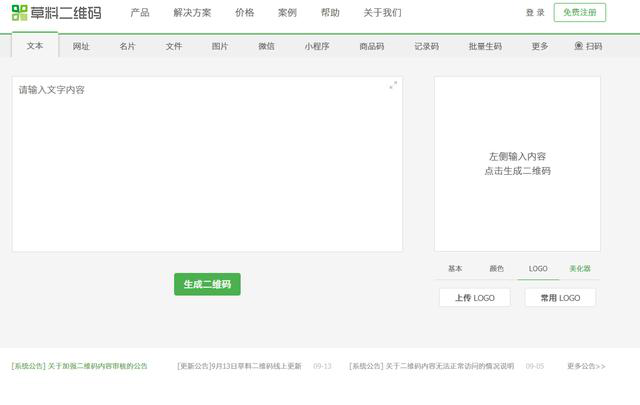Open the 解决方案 menu
This screenshot has height=405, width=640.
coord(192,13)
